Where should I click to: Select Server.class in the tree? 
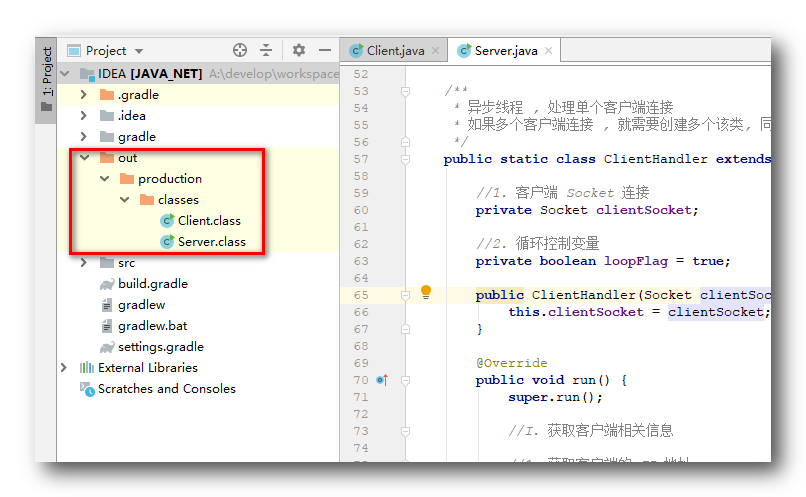pyautogui.click(x=212, y=242)
